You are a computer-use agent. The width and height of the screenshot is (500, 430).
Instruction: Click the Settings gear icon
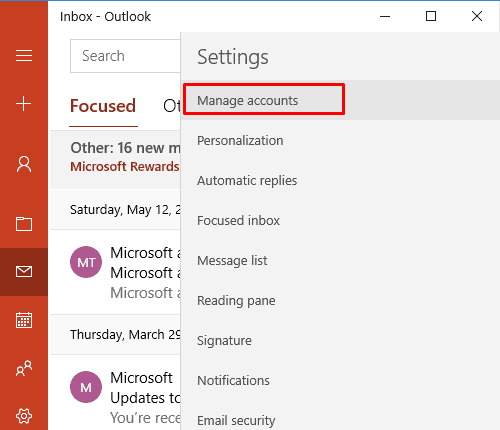[24, 416]
